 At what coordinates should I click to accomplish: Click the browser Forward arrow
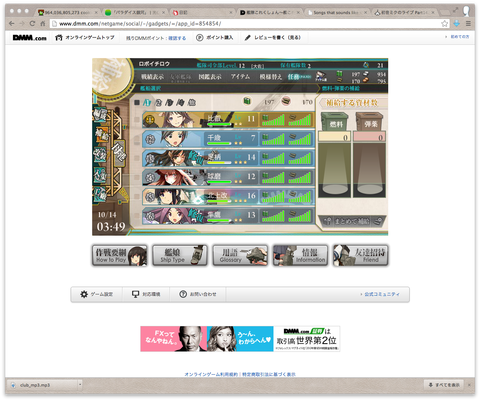(x=22, y=24)
